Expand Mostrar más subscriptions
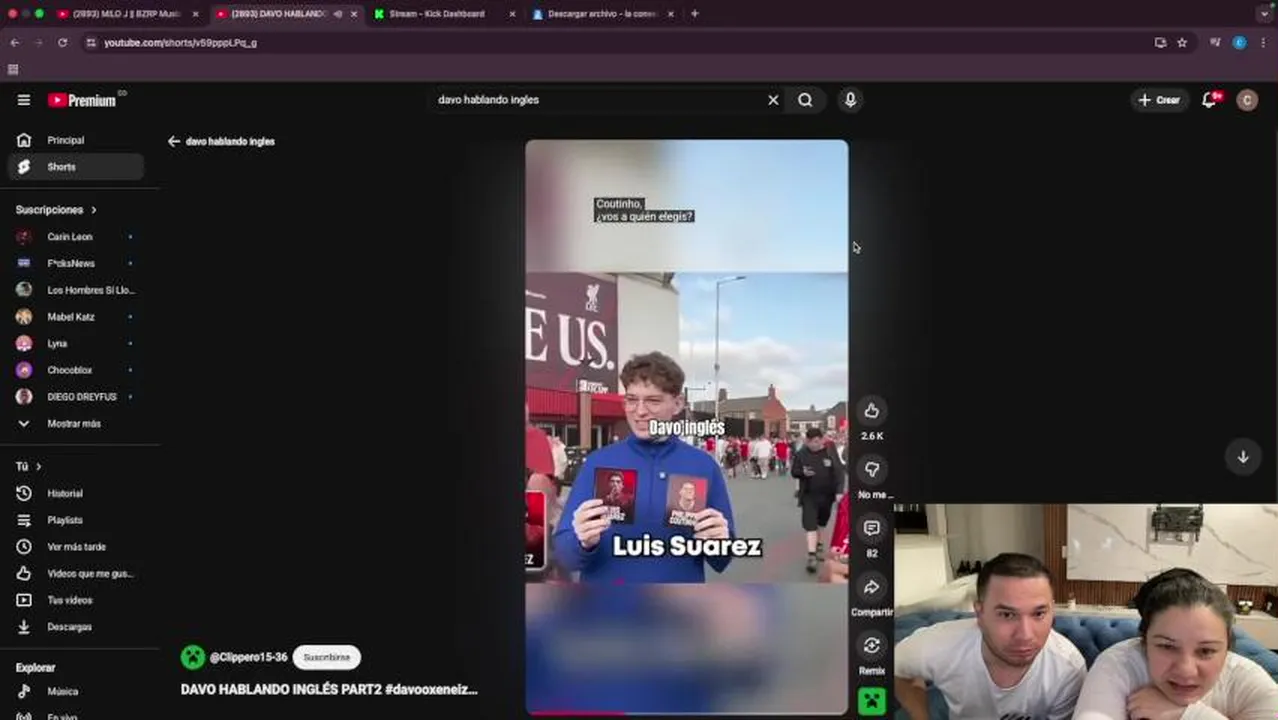Viewport: 1278px width, 720px height. (75, 424)
